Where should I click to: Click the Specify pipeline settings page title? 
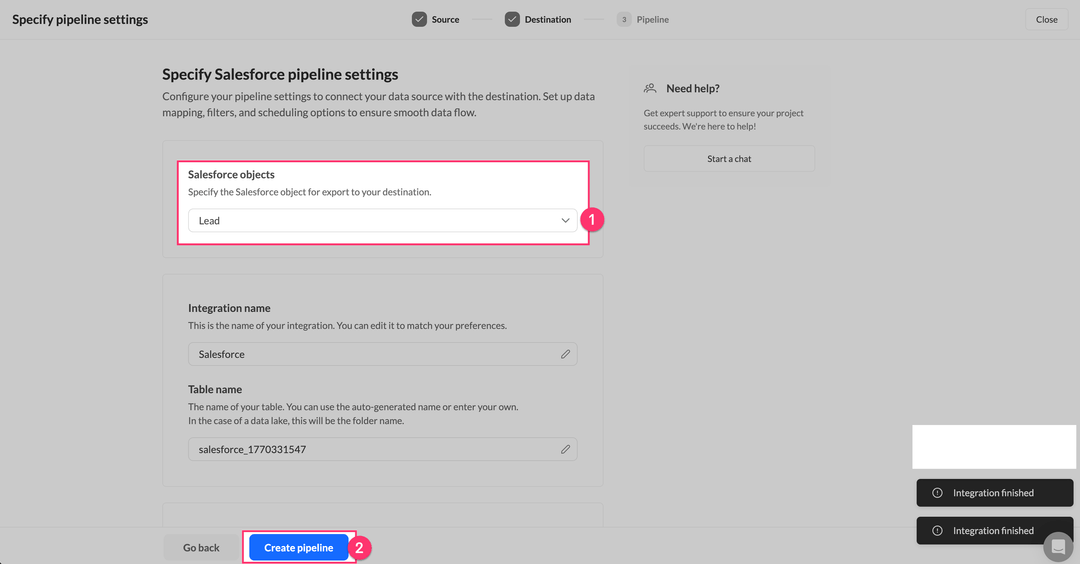80,19
